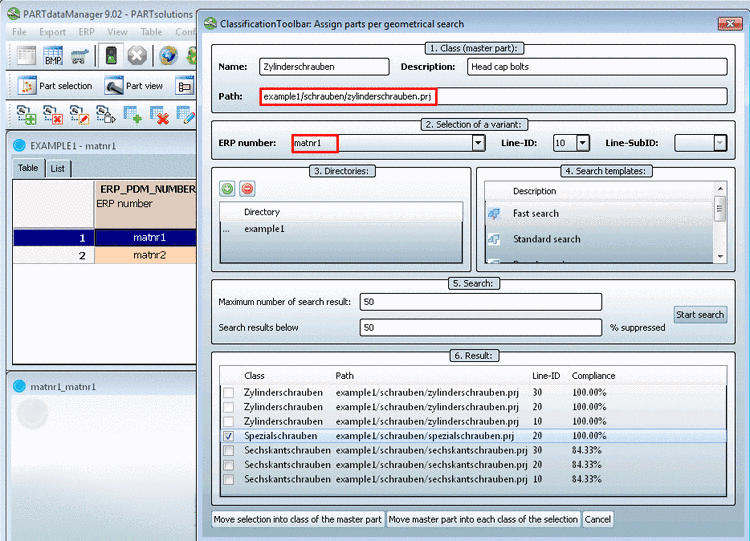The image size is (750, 541).
Task: Open the Part selection view
Action: (55, 86)
